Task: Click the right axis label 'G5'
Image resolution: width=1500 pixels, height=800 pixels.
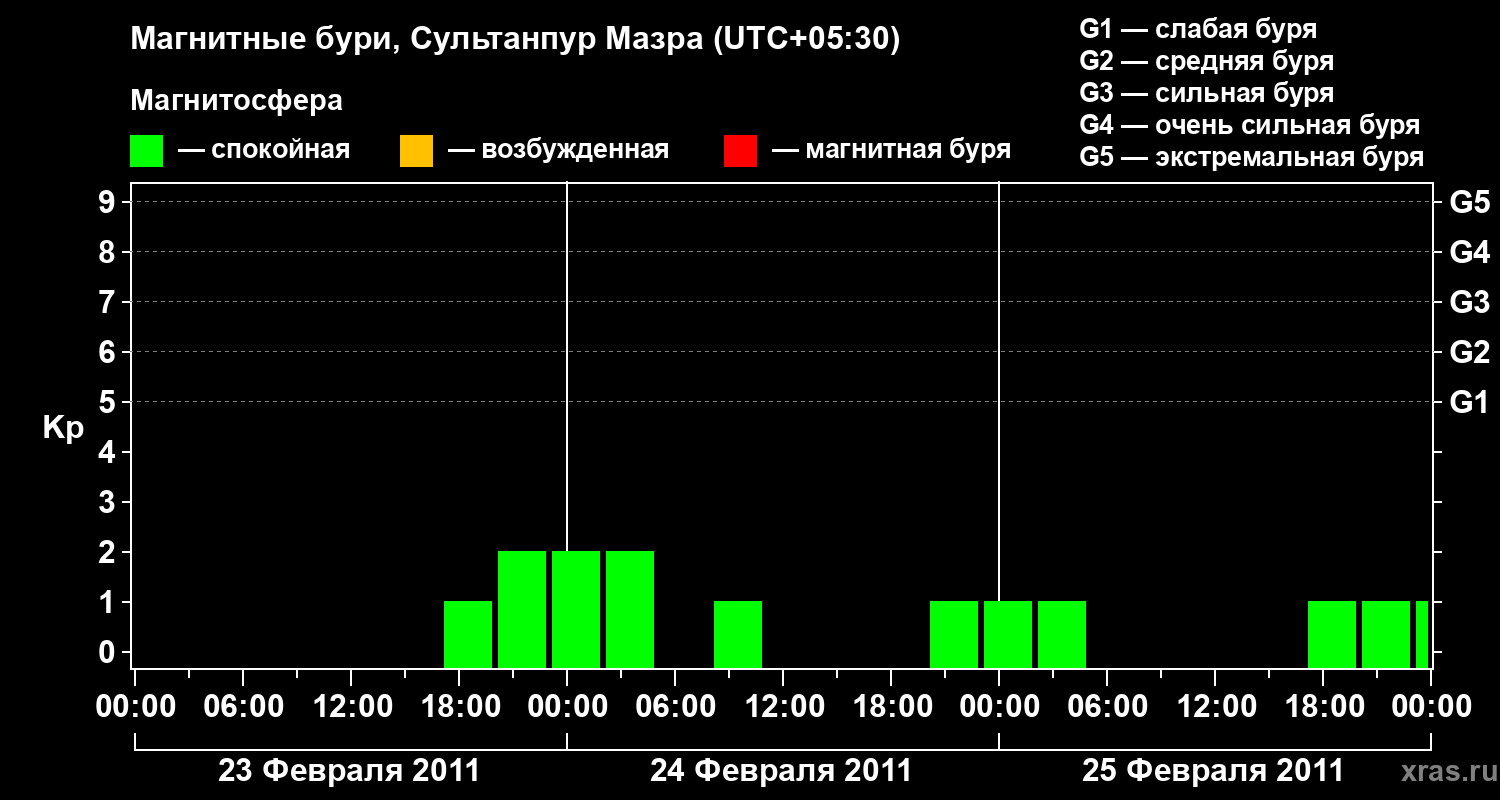Action: coord(1470,203)
